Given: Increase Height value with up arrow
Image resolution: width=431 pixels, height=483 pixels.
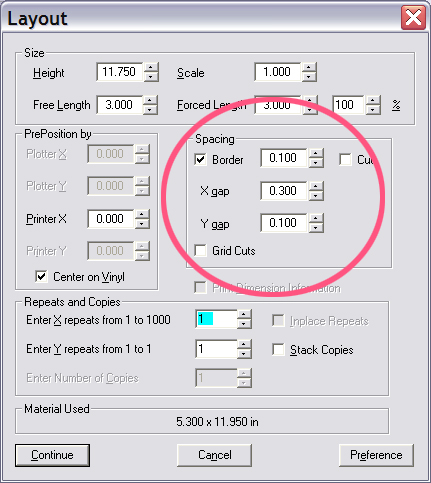Looking at the screenshot, I should pyautogui.click(x=151, y=68).
